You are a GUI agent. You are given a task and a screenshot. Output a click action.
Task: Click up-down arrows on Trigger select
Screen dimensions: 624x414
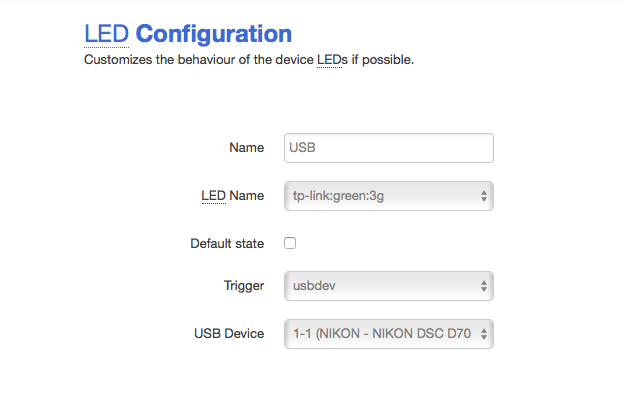click(484, 286)
